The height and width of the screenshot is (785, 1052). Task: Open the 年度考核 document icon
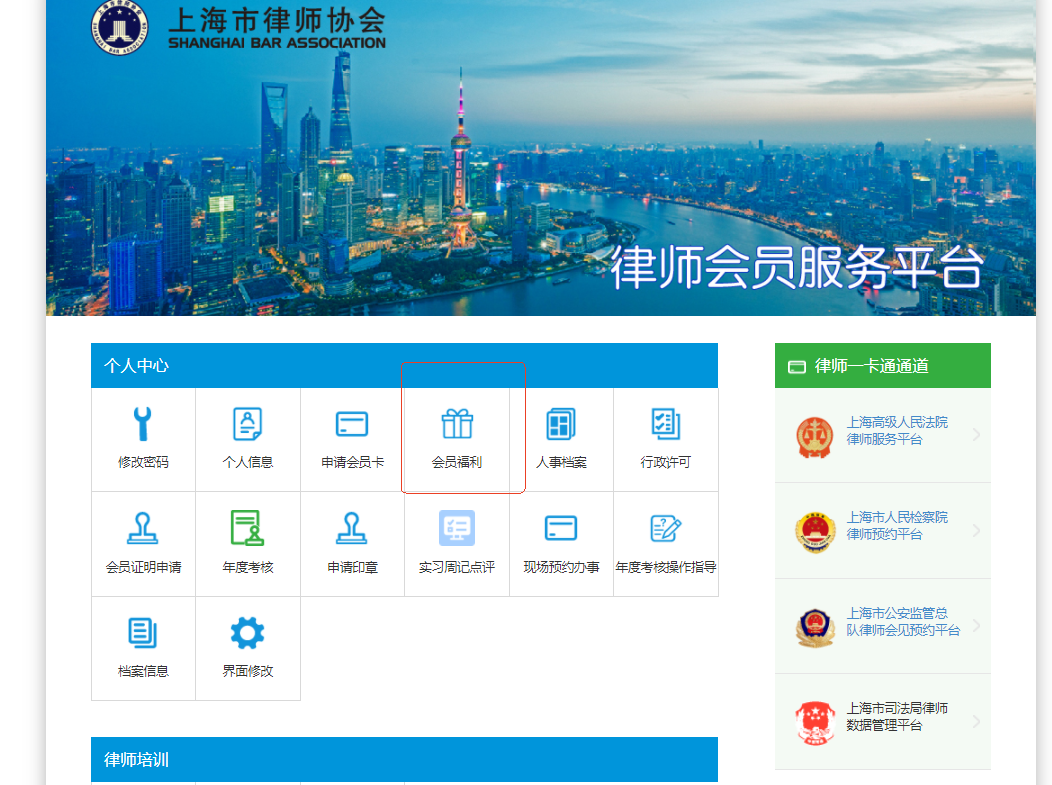tap(247, 528)
